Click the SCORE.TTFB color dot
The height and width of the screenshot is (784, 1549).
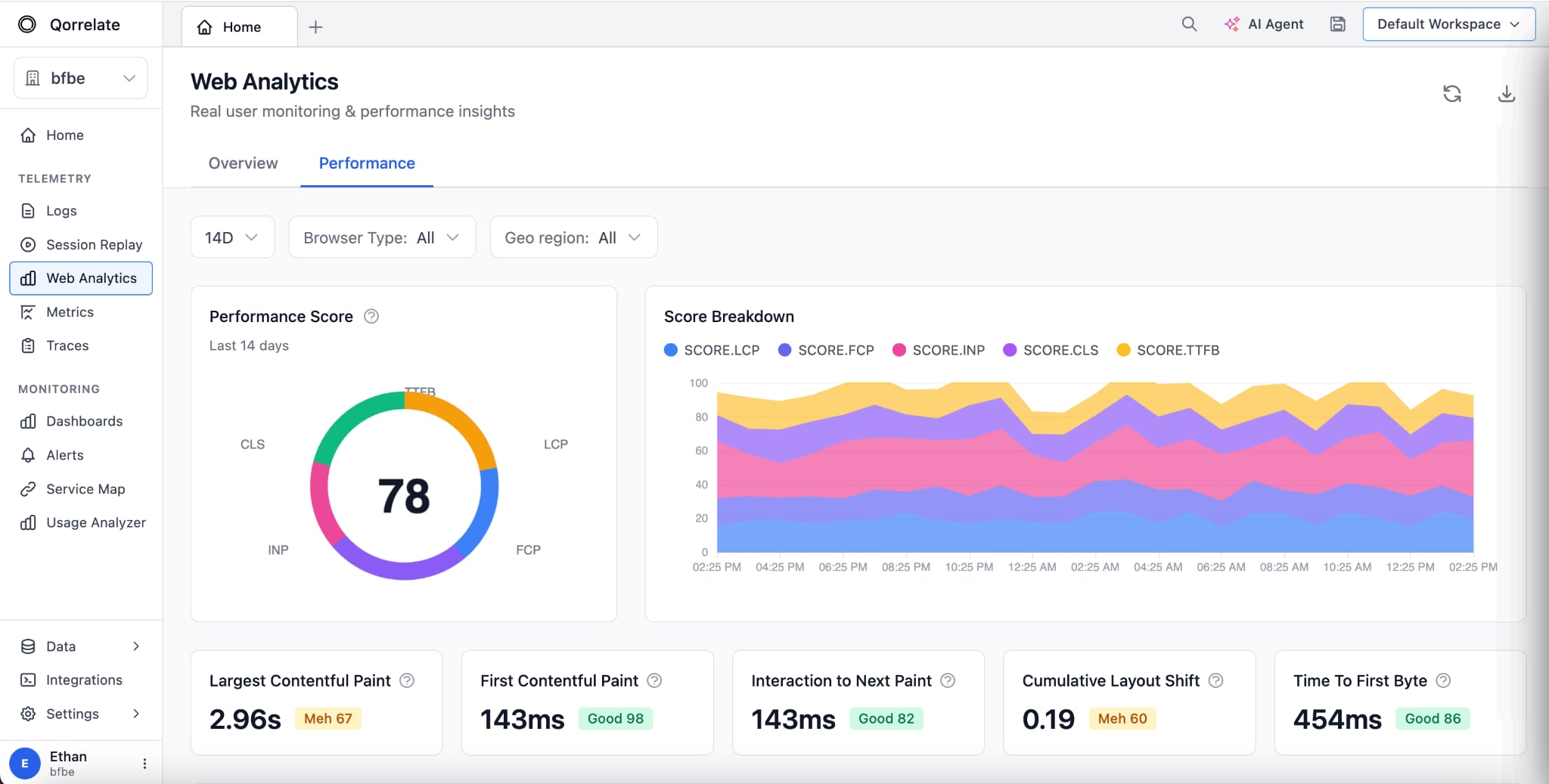(1124, 350)
